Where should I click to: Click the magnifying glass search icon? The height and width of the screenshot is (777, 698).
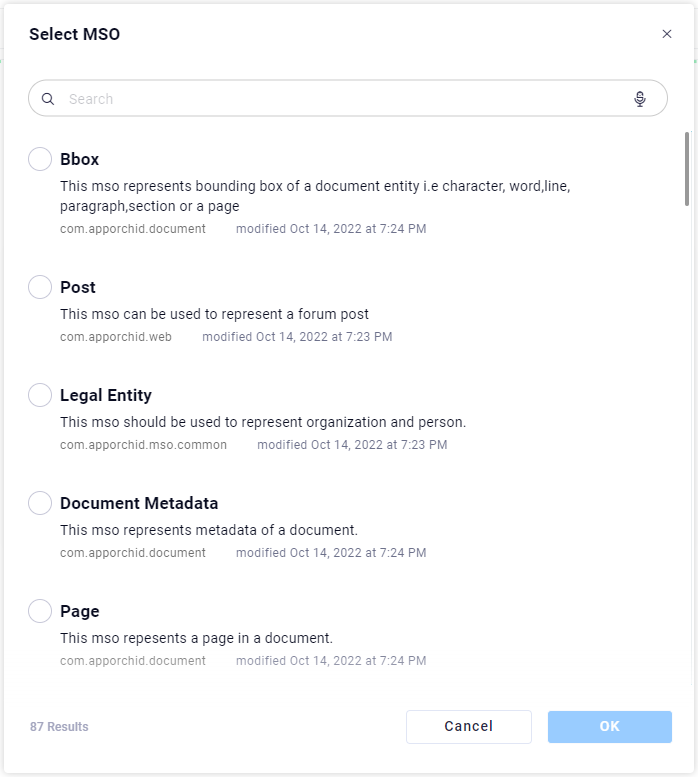point(48,99)
